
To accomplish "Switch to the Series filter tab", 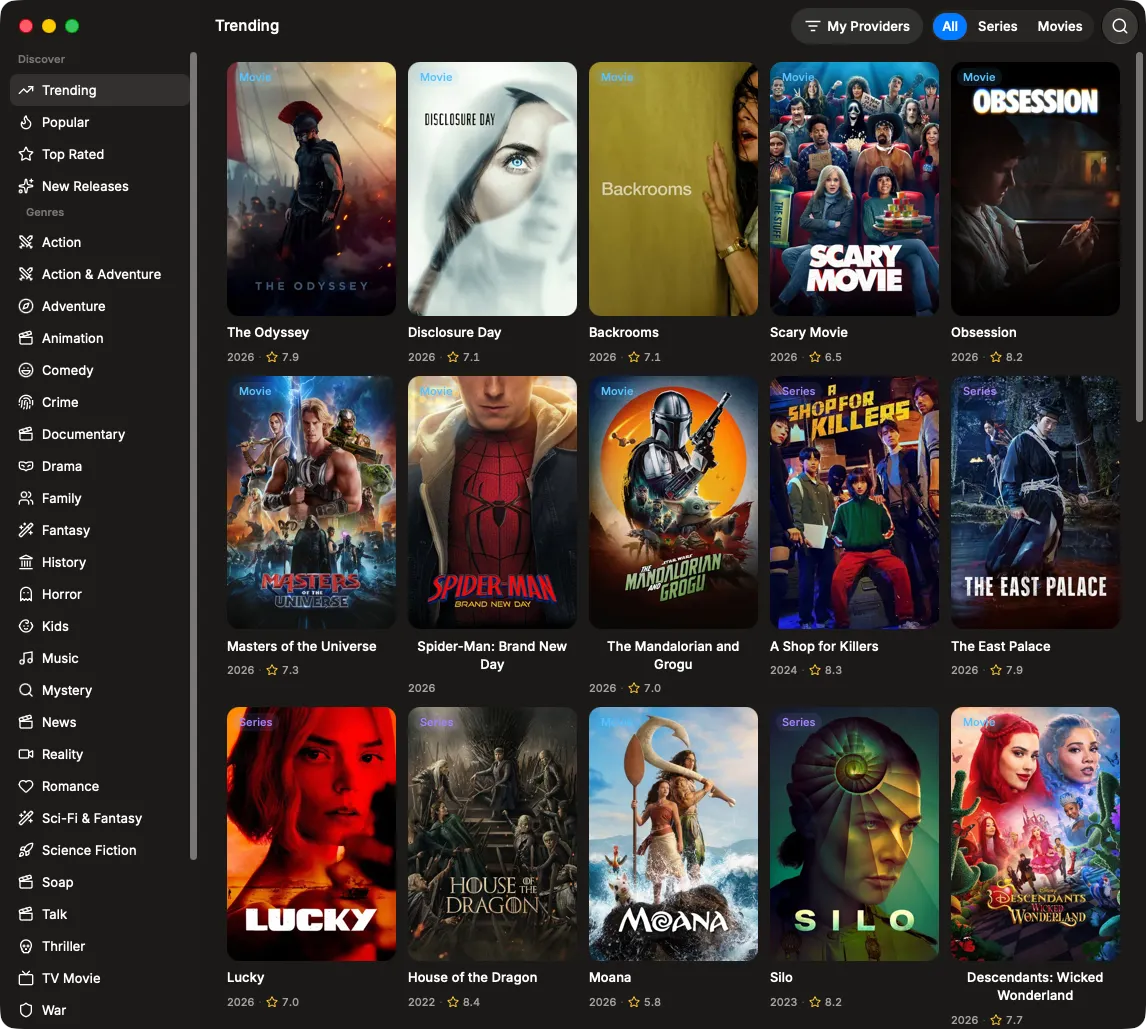I will 997,26.
